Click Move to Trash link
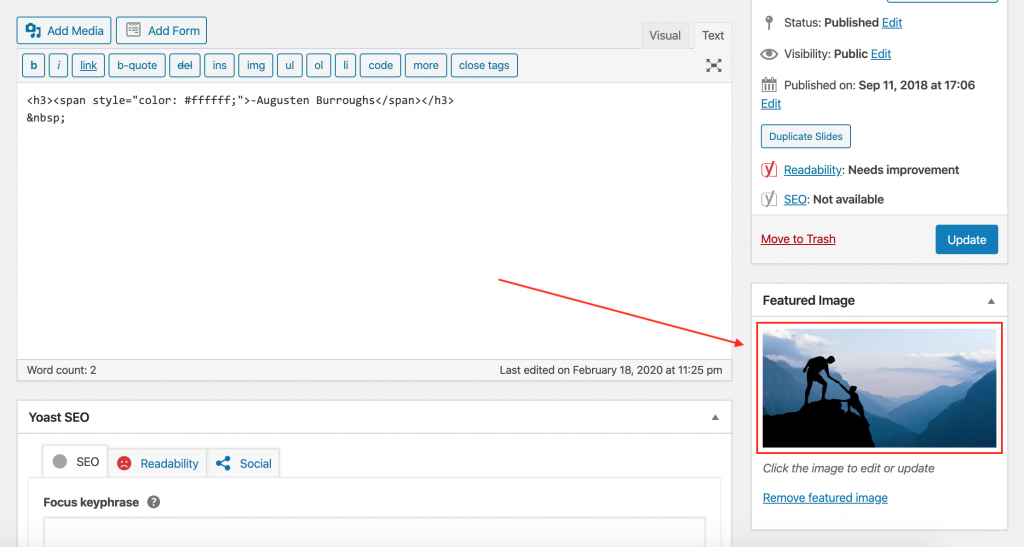1024x547 pixels. (798, 239)
